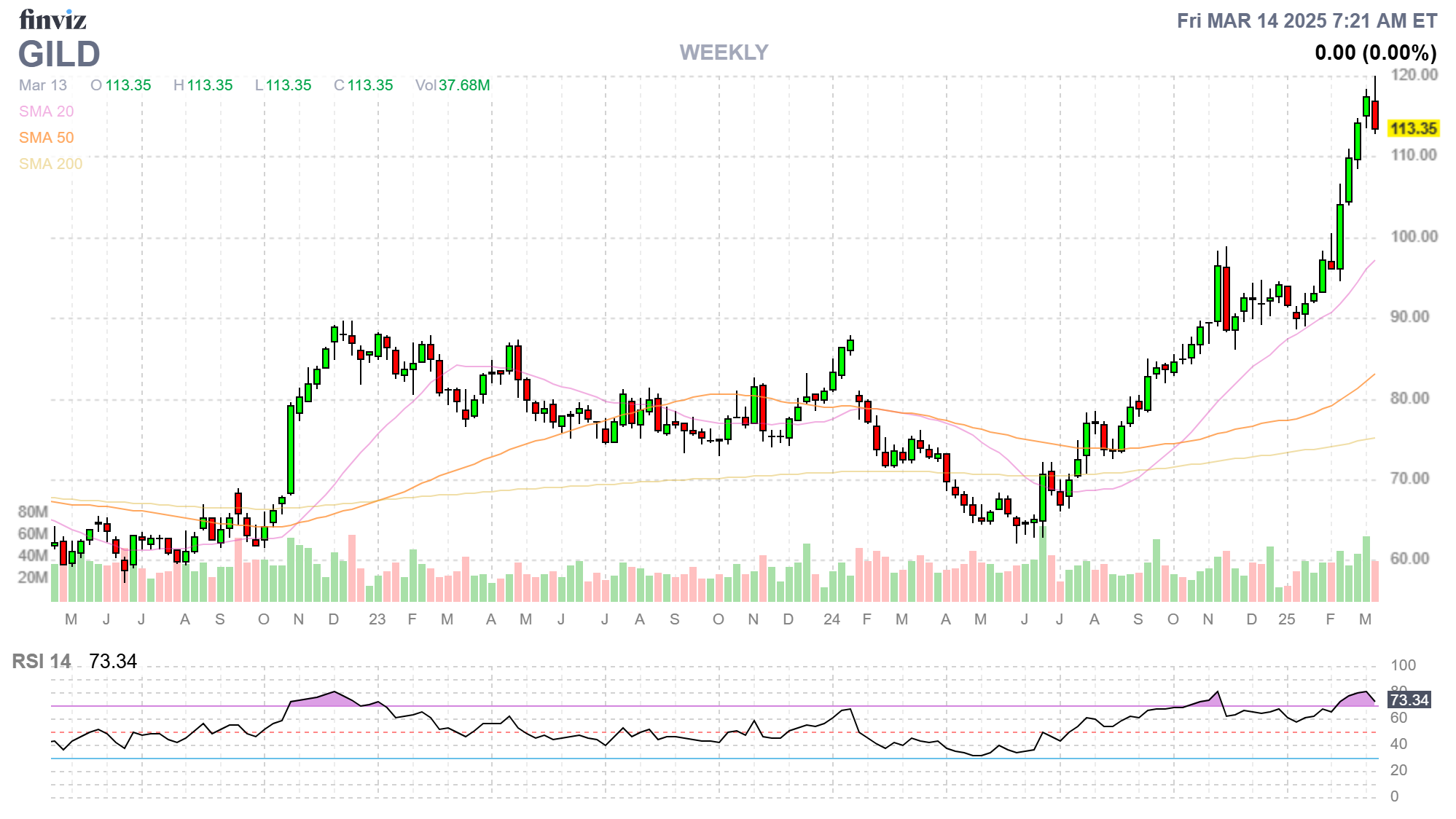This screenshot has height=819, width=1456.
Task: Click the yellow 113.35 price tag
Action: [1412, 129]
